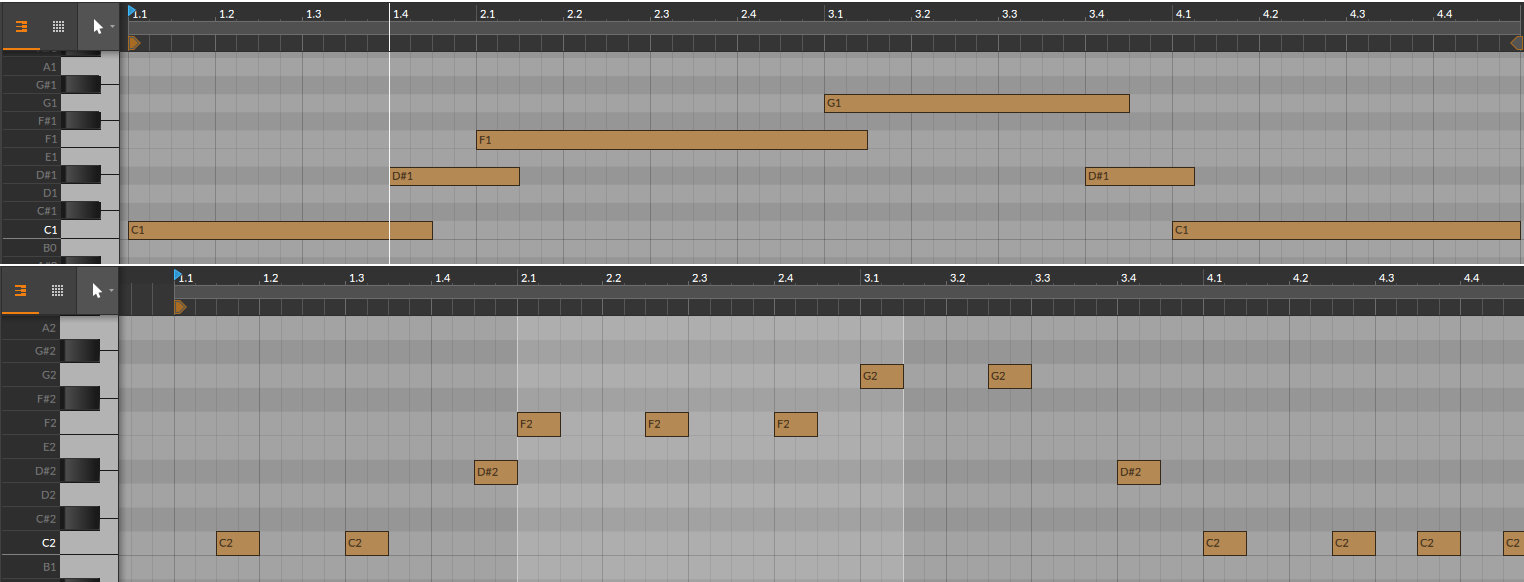Select the F2 note at 2.4
This screenshot has width=1524, height=582.
click(795, 424)
